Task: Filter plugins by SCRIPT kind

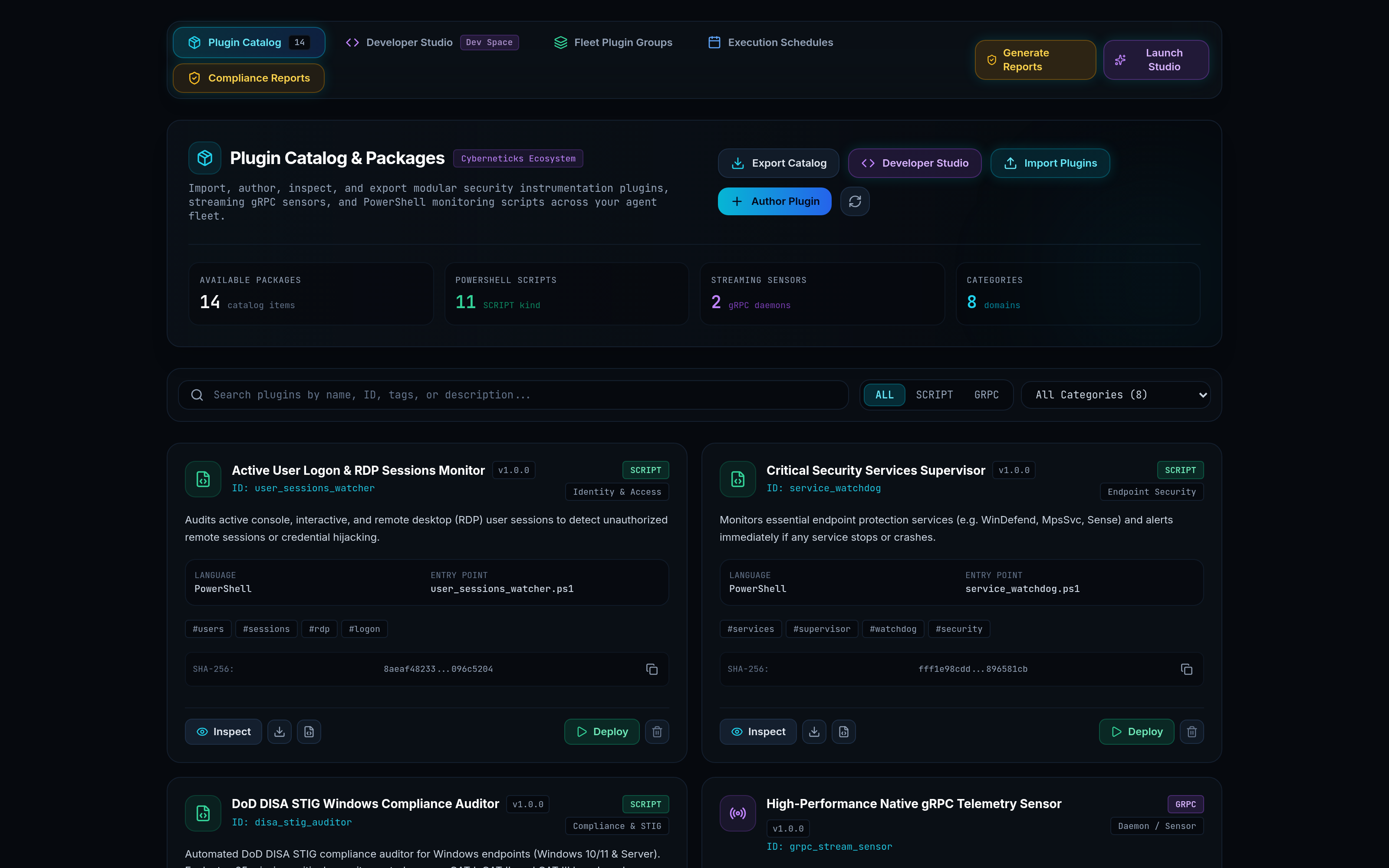Action: (x=934, y=395)
